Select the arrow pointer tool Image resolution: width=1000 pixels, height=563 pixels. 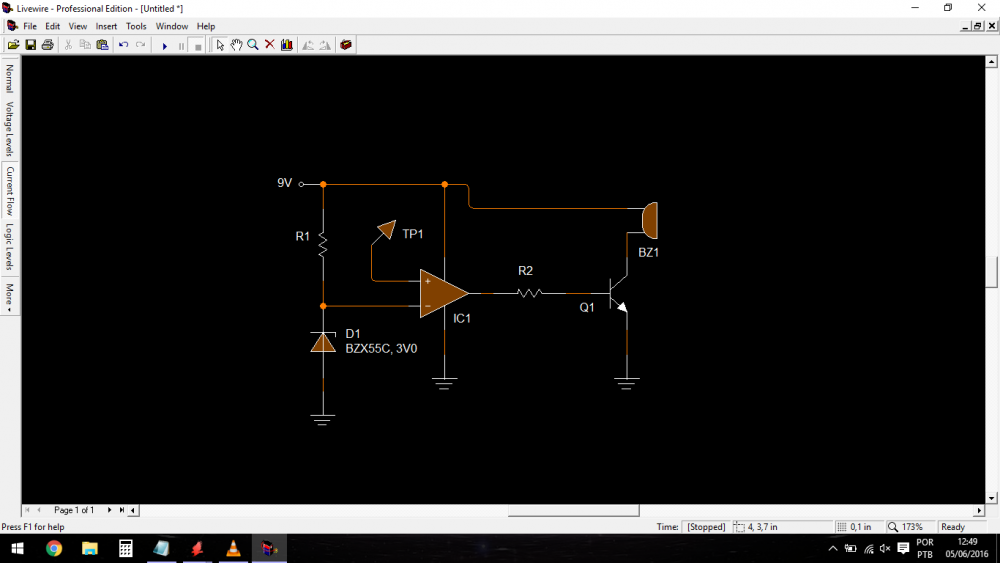[219, 45]
